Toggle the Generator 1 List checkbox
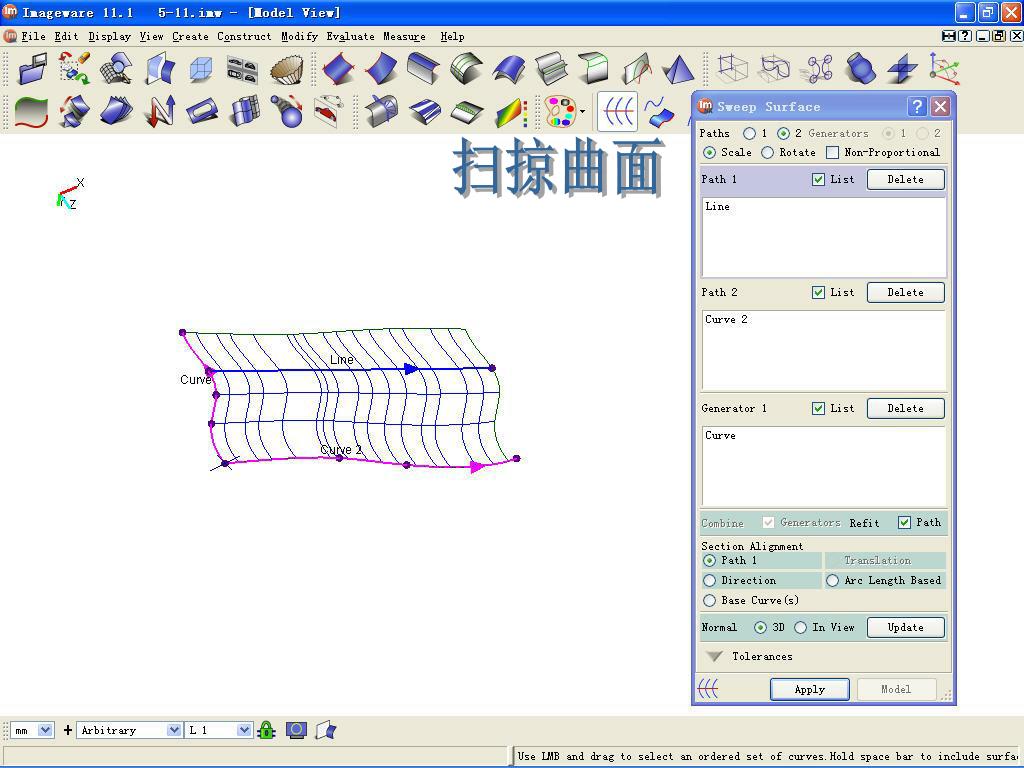This screenshot has height=768, width=1024. [818, 408]
